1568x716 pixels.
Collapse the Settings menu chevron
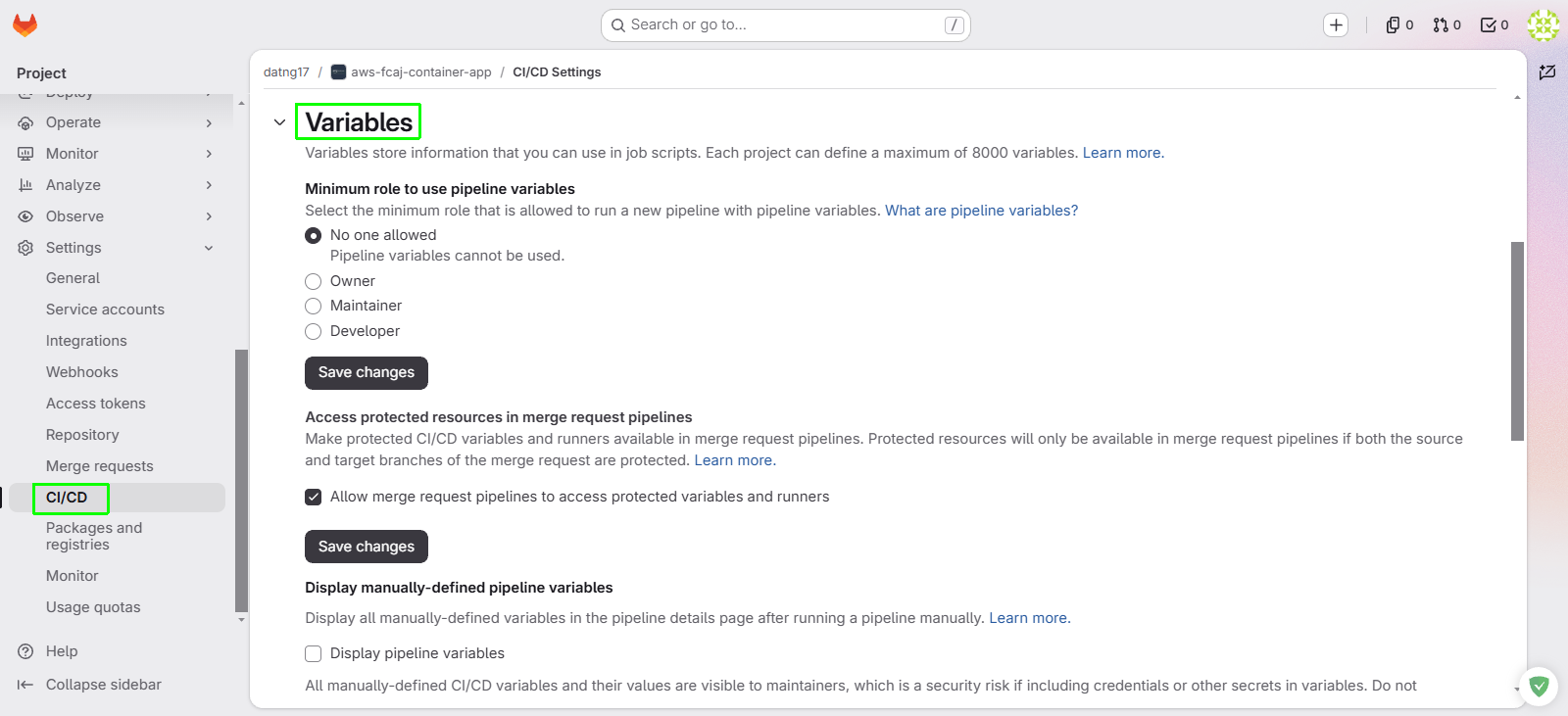pyautogui.click(x=209, y=248)
